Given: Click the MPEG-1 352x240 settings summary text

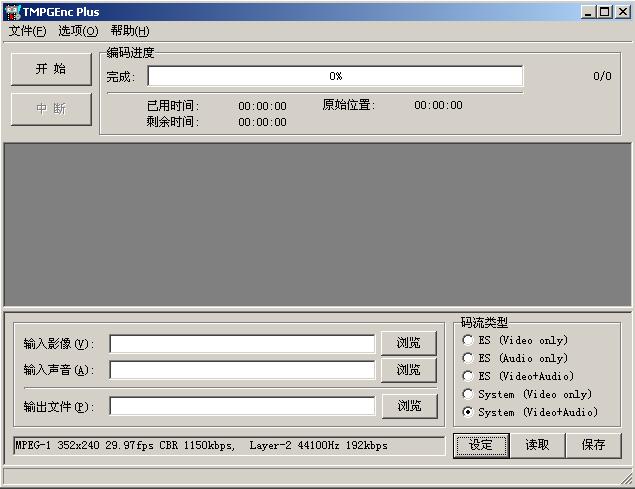Looking at the screenshot, I should [x=201, y=446].
